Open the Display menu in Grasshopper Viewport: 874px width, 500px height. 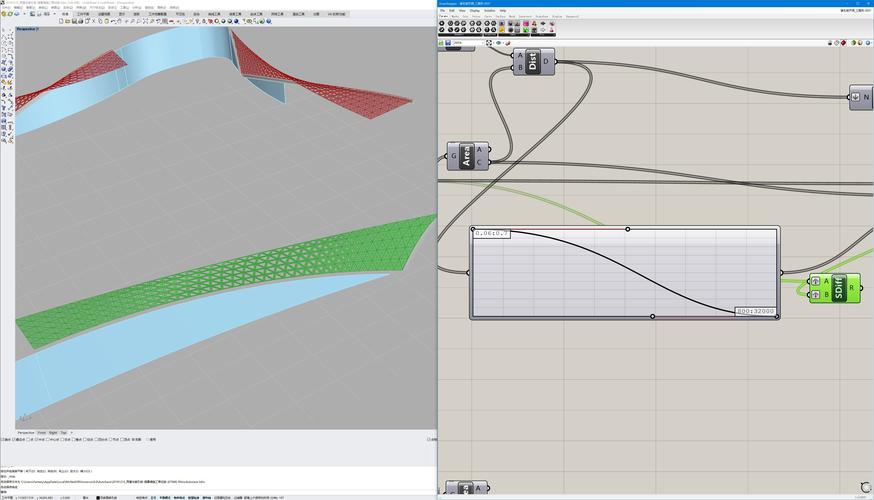[x=473, y=11]
